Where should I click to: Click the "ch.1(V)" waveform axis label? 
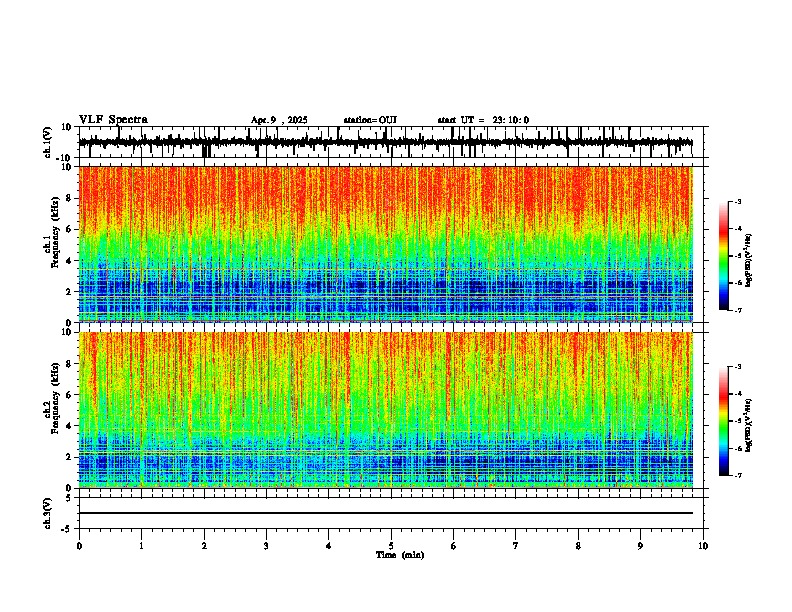(x=48, y=142)
